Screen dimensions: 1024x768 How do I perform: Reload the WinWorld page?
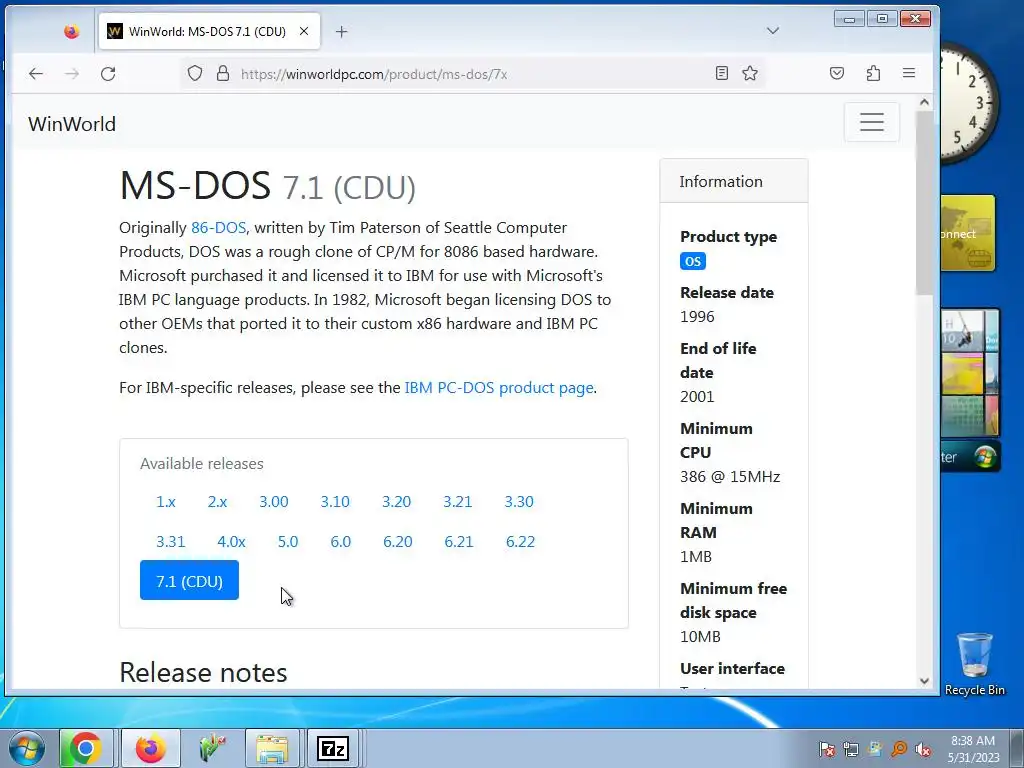point(108,74)
